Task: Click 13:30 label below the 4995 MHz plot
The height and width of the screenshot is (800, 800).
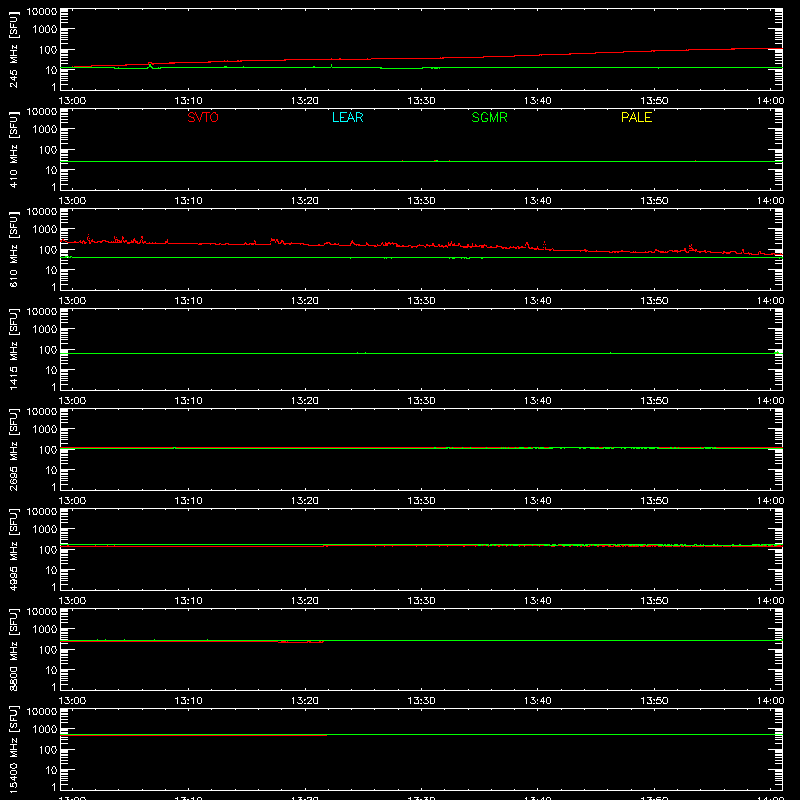Action: point(421,601)
